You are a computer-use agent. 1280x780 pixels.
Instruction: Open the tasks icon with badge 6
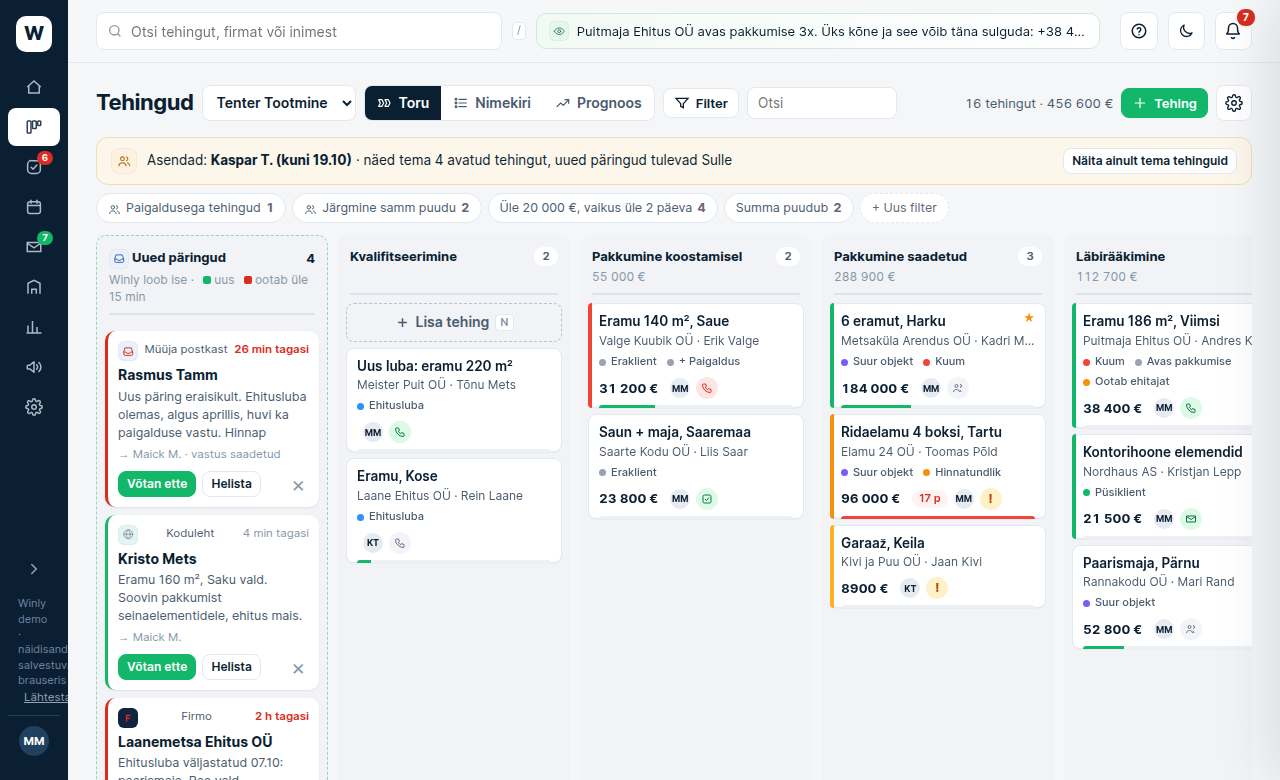point(34,167)
